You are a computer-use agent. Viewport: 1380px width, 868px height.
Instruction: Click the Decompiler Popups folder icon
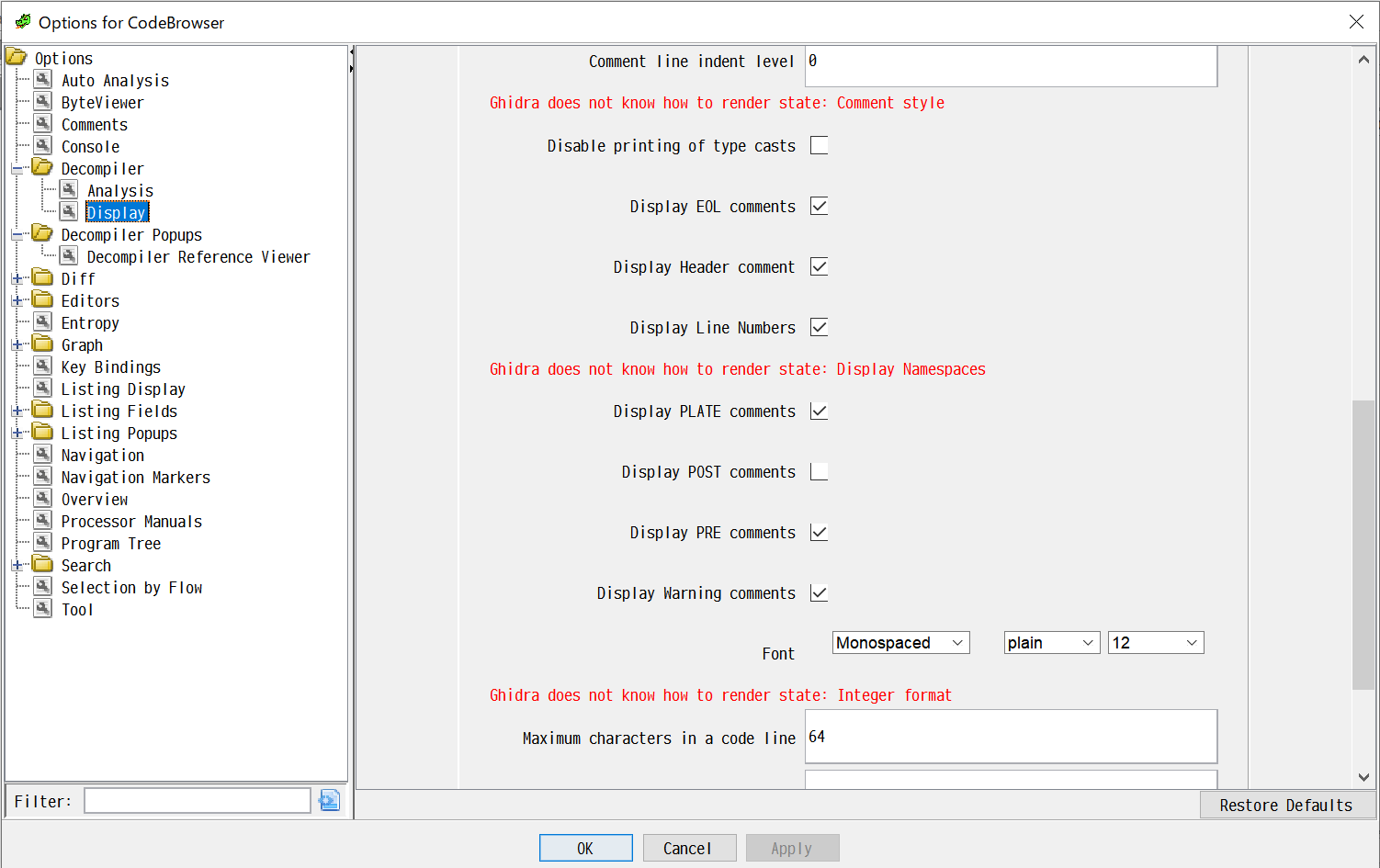click(x=42, y=233)
